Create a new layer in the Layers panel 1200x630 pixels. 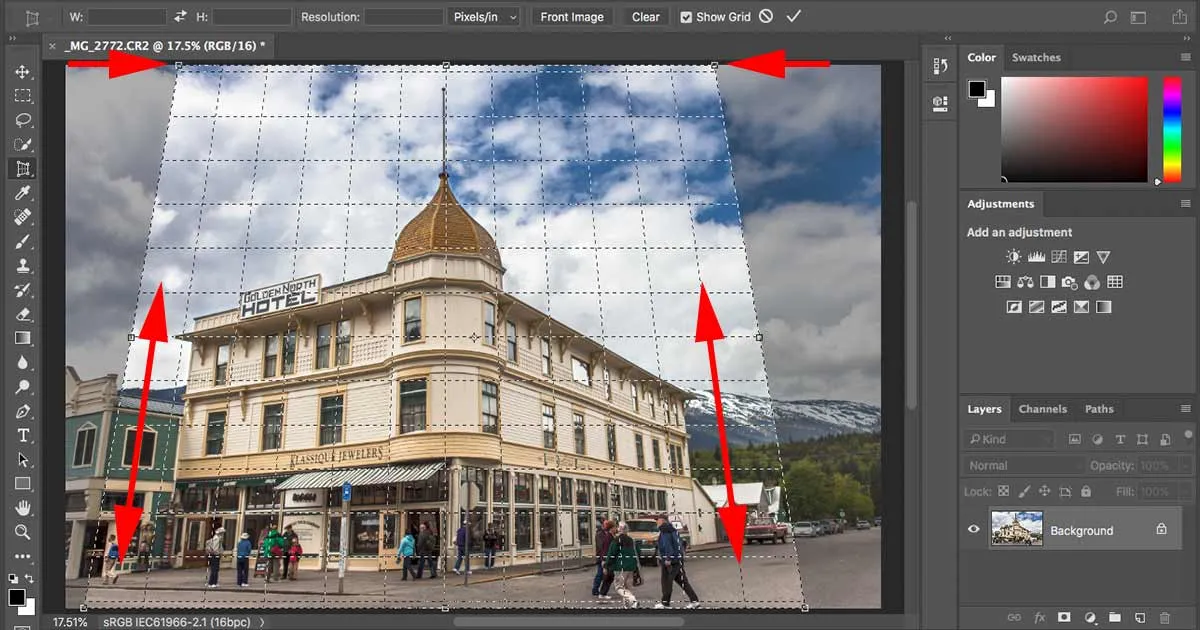click(x=1139, y=617)
